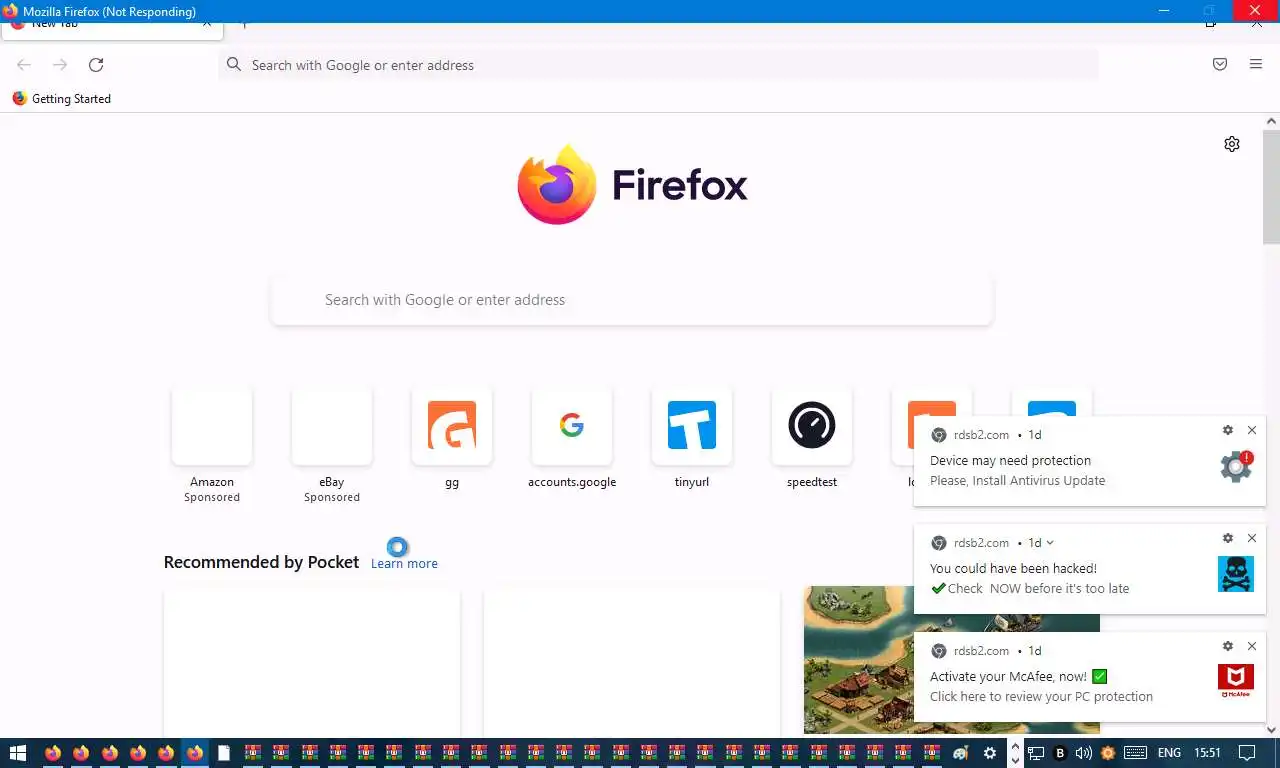Go back using the back arrow
Viewport: 1280px width, 768px height.
tap(24, 65)
